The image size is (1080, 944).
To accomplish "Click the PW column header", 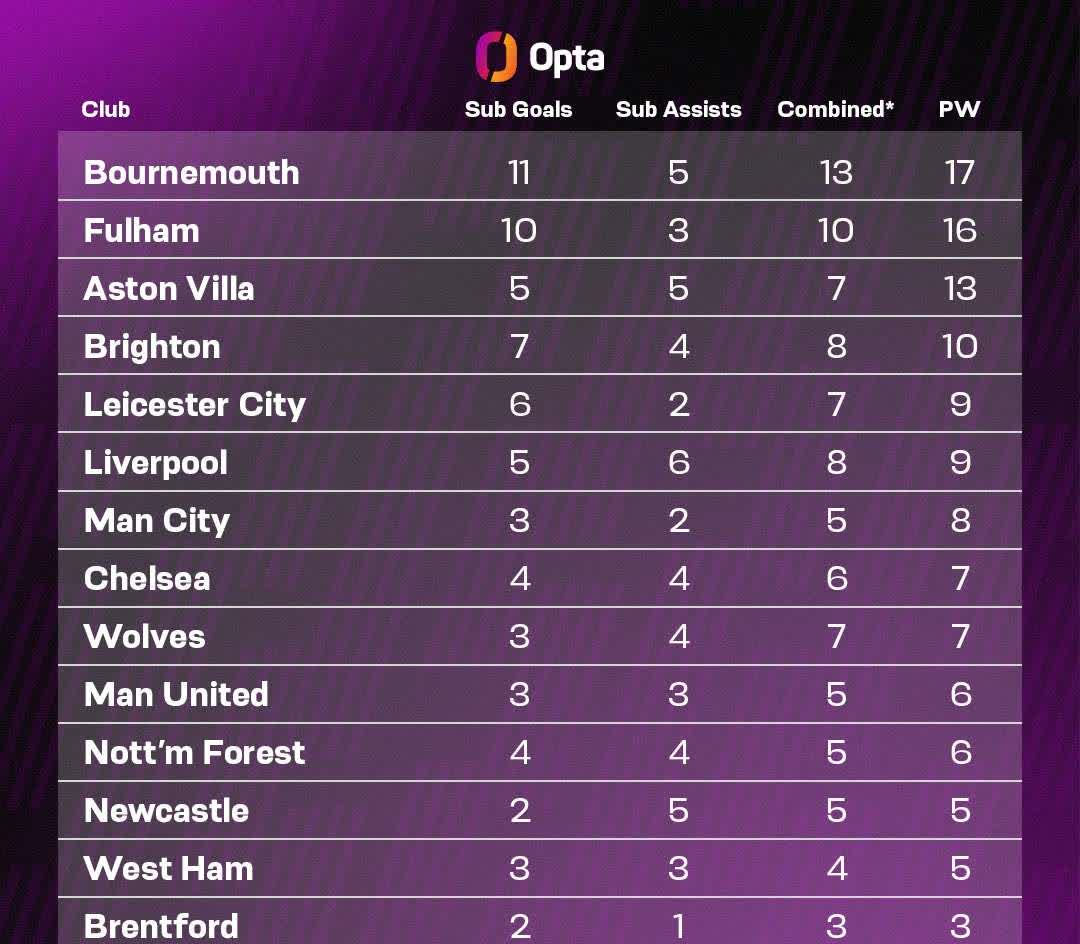I will pyautogui.click(x=959, y=110).
